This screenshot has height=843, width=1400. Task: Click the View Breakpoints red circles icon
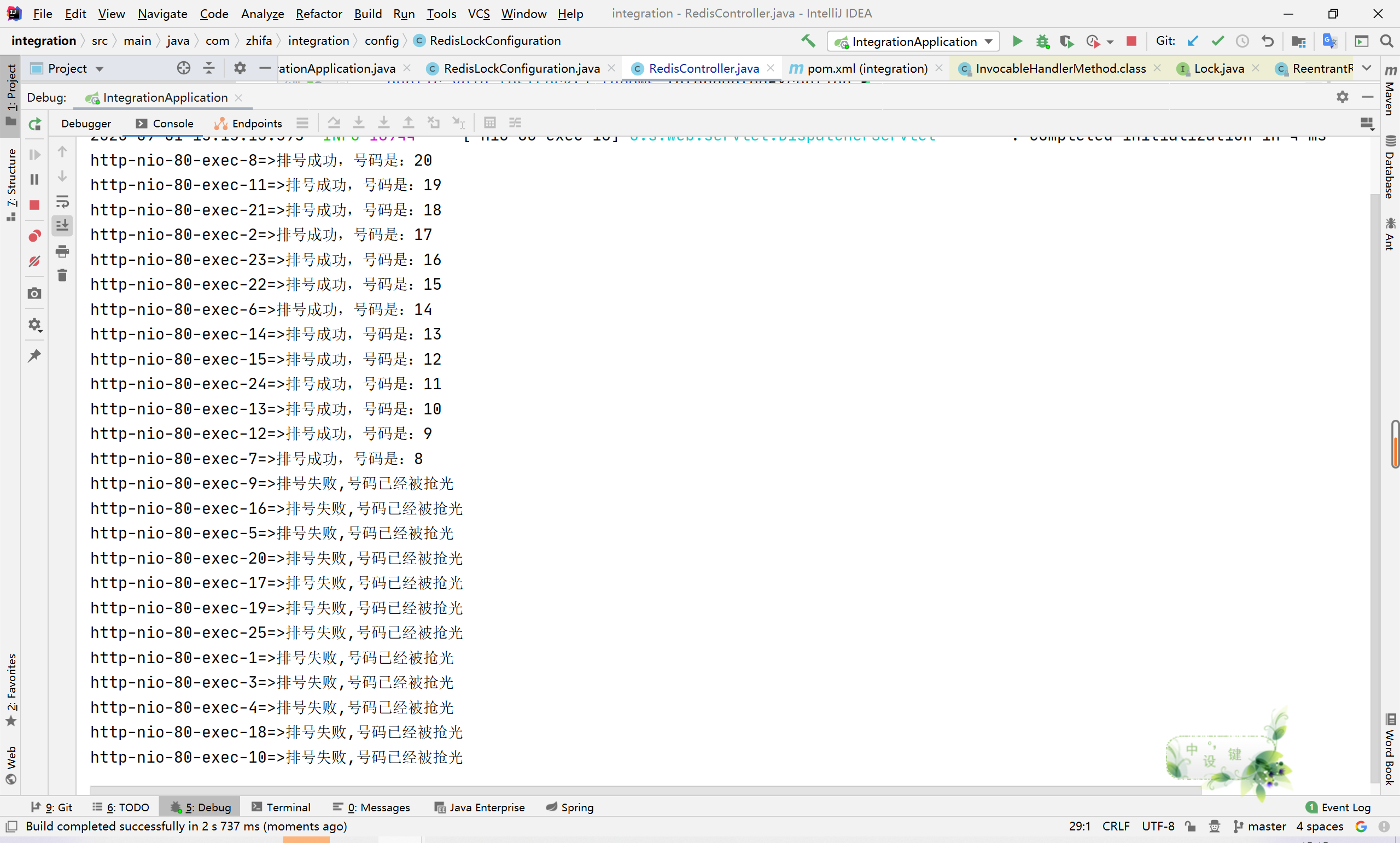(x=34, y=236)
